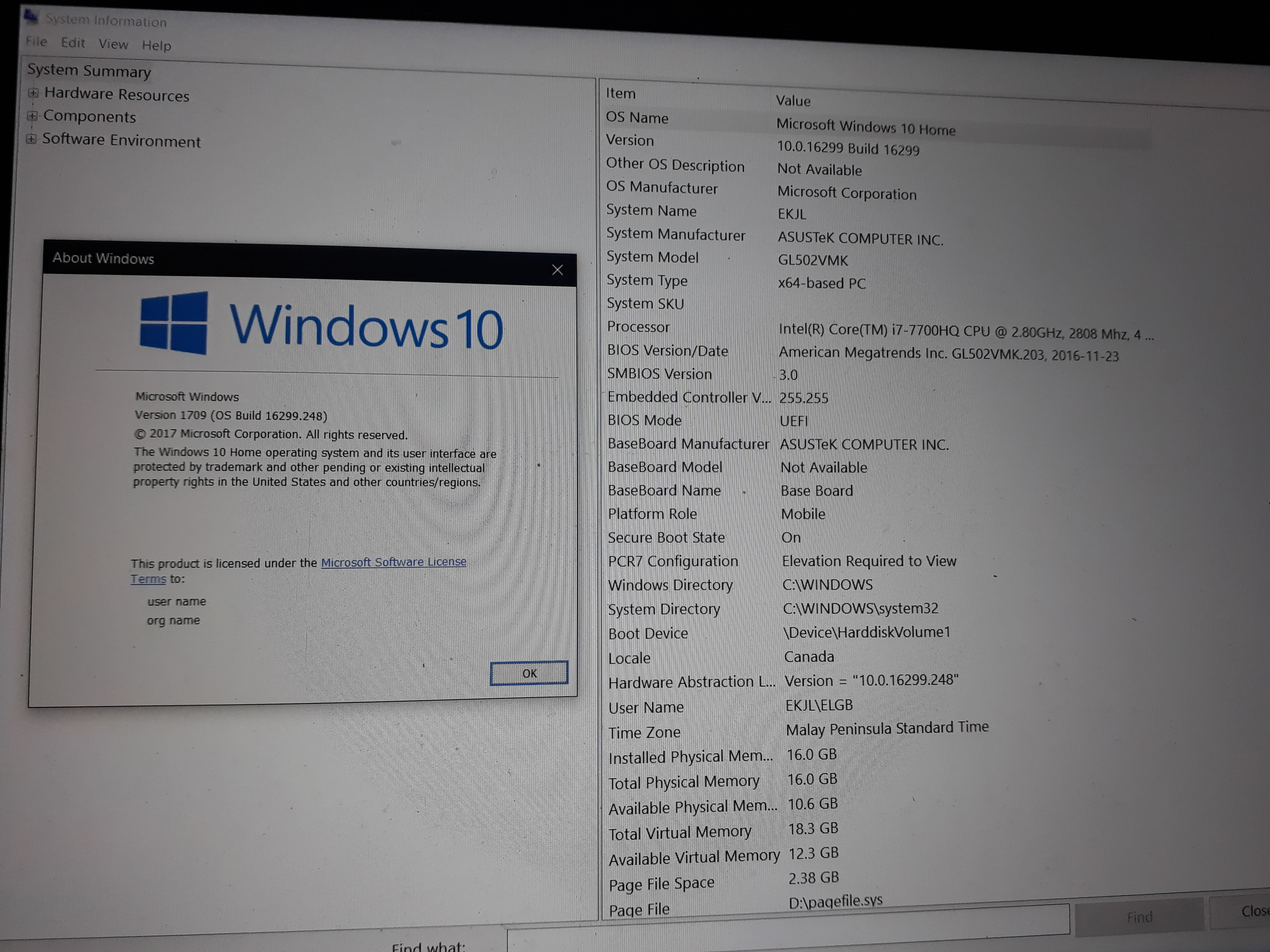Select the System SKU row
Image resolution: width=1270 pixels, height=952 pixels.
coord(645,303)
